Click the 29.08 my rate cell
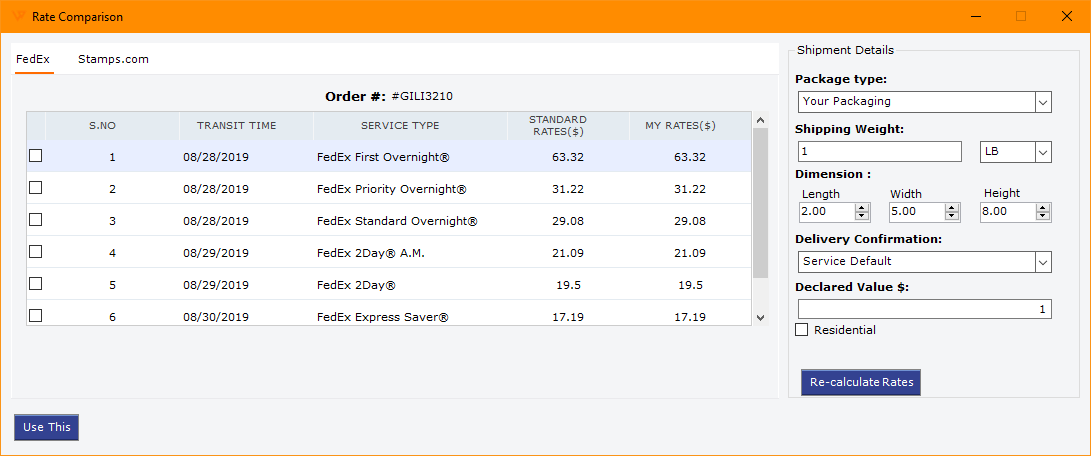This screenshot has width=1091, height=456. coord(690,221)
